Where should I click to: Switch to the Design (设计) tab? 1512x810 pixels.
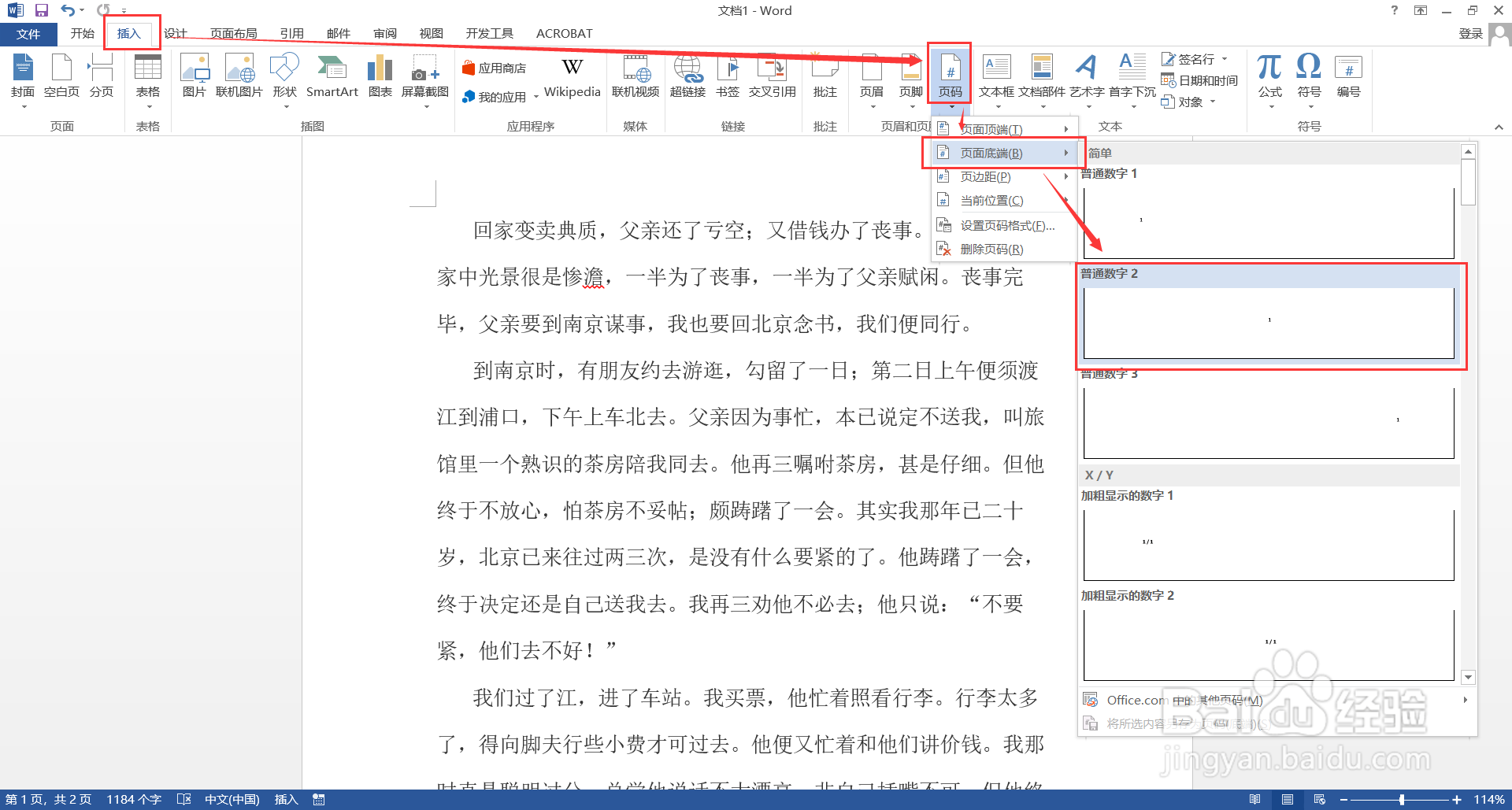(x=175, y=33)
